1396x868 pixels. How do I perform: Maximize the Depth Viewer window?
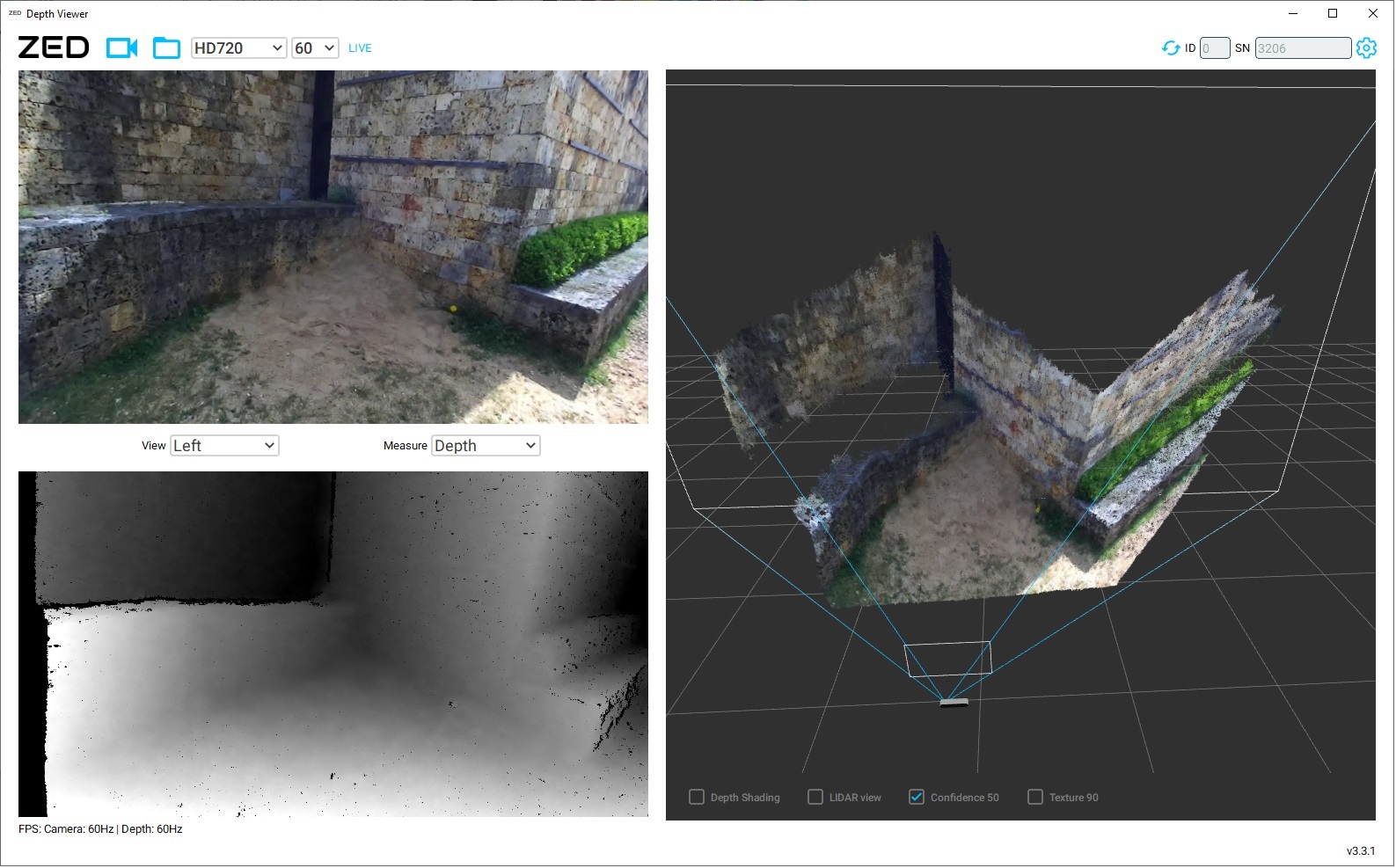pos(1333,13)
